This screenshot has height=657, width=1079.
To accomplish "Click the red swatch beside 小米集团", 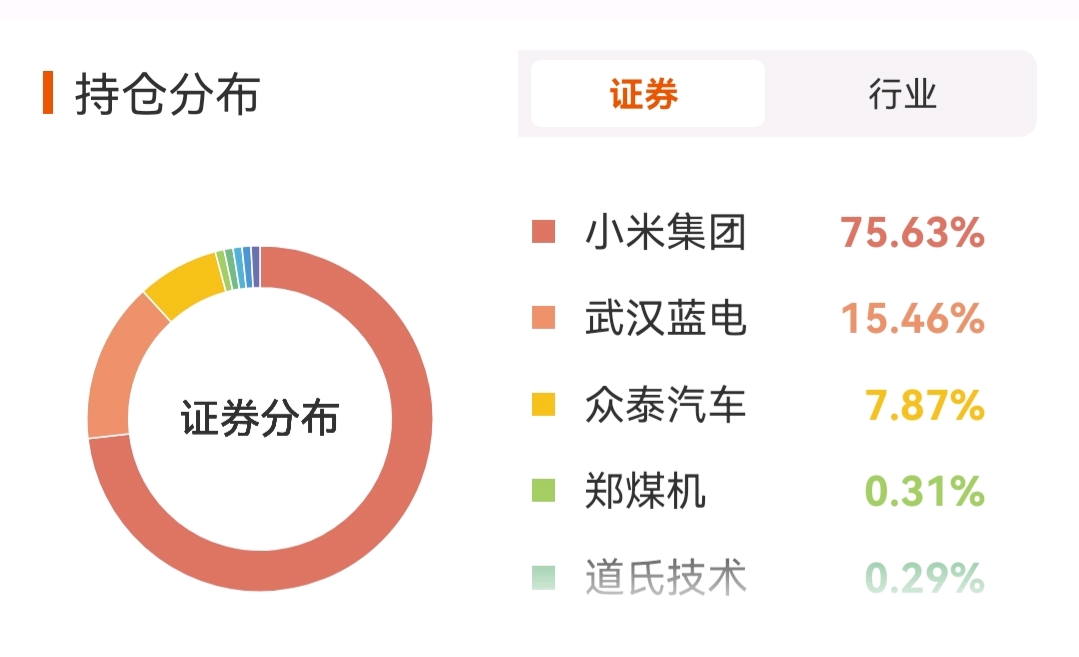I will tap(544, 232).
